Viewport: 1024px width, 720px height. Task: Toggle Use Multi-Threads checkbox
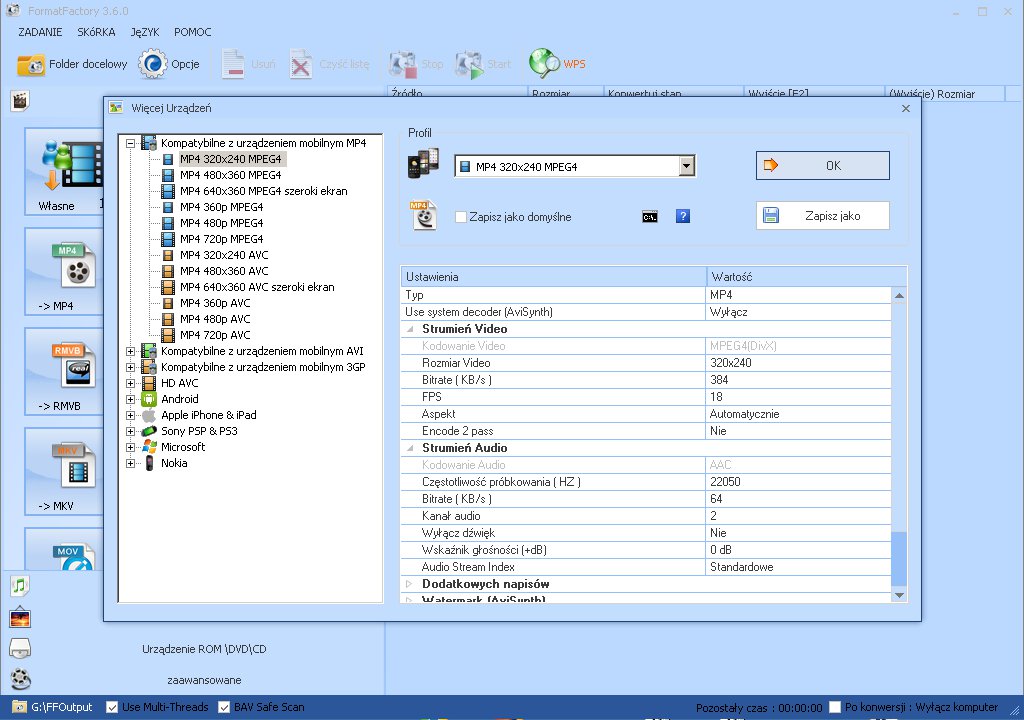[112, 707]
